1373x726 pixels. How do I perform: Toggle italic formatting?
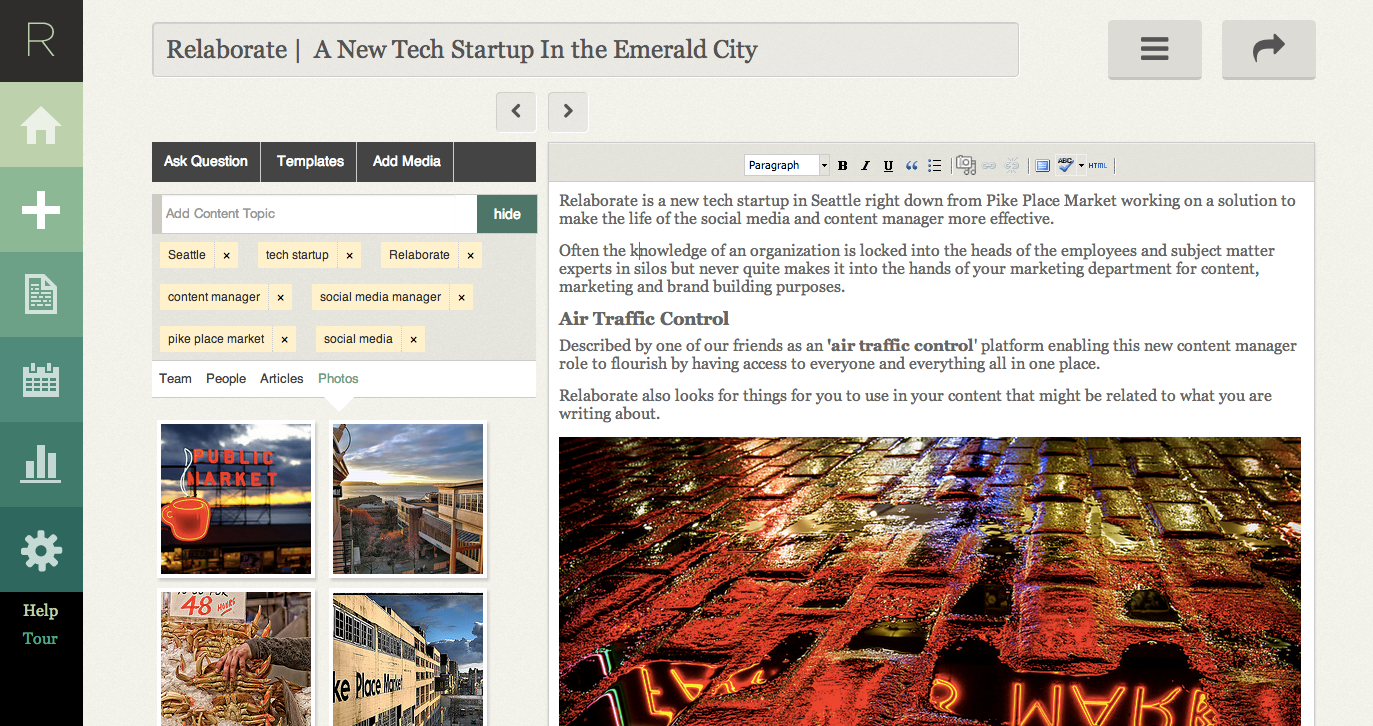tap(865, 166)
